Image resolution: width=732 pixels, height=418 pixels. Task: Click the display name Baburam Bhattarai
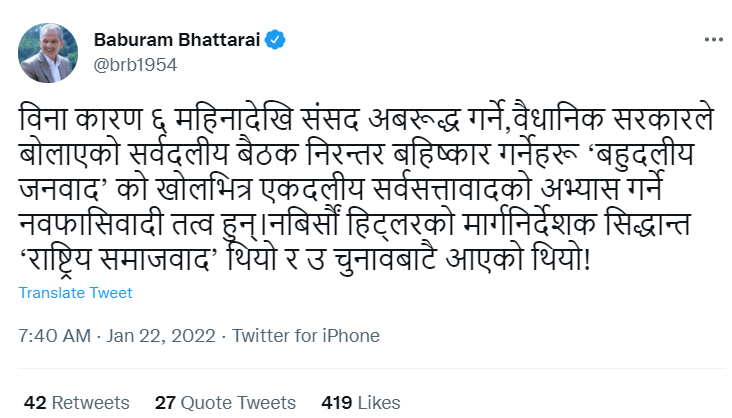pyautogui.click(x=177, y=40)
